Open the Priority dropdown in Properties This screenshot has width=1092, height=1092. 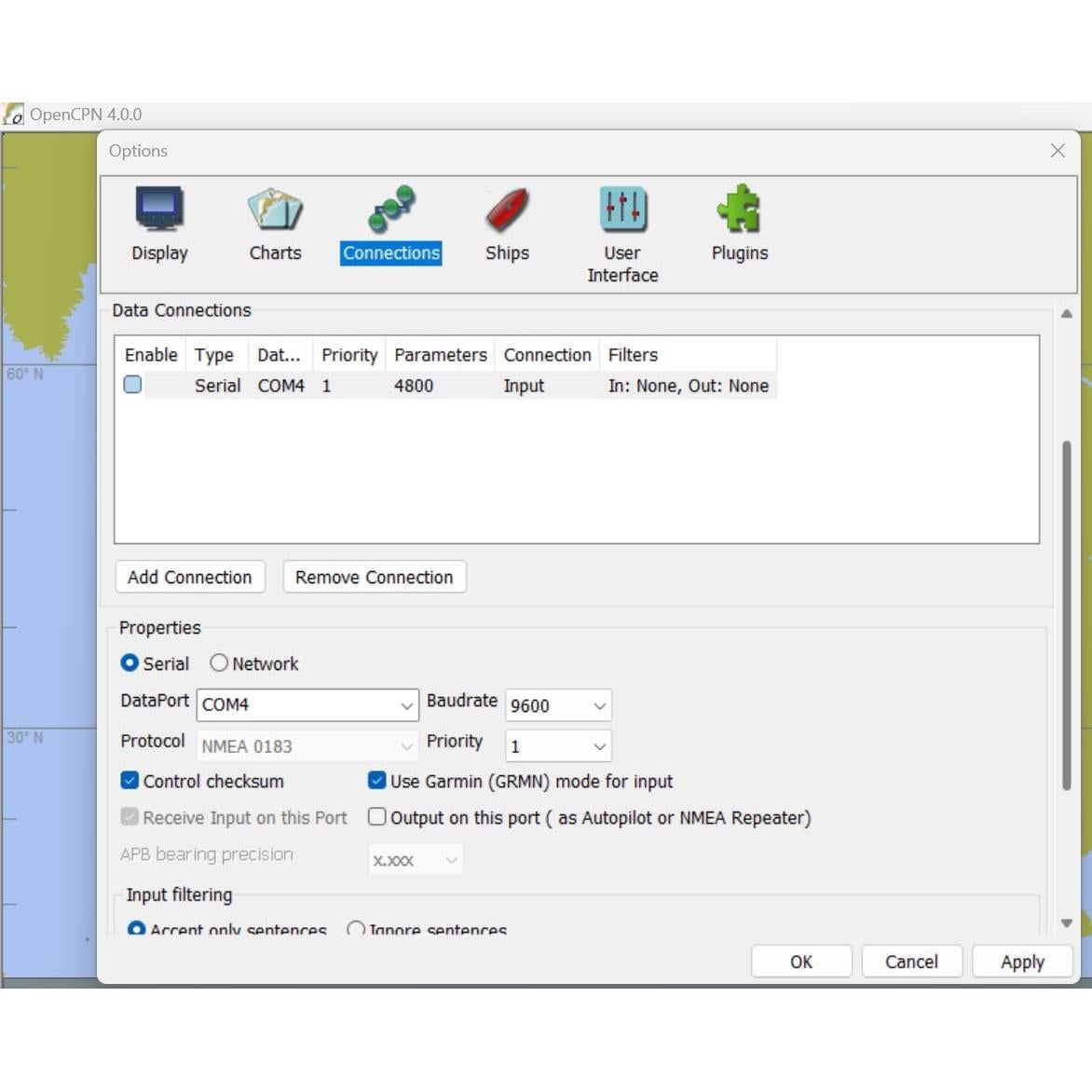[x=599, y=746]
